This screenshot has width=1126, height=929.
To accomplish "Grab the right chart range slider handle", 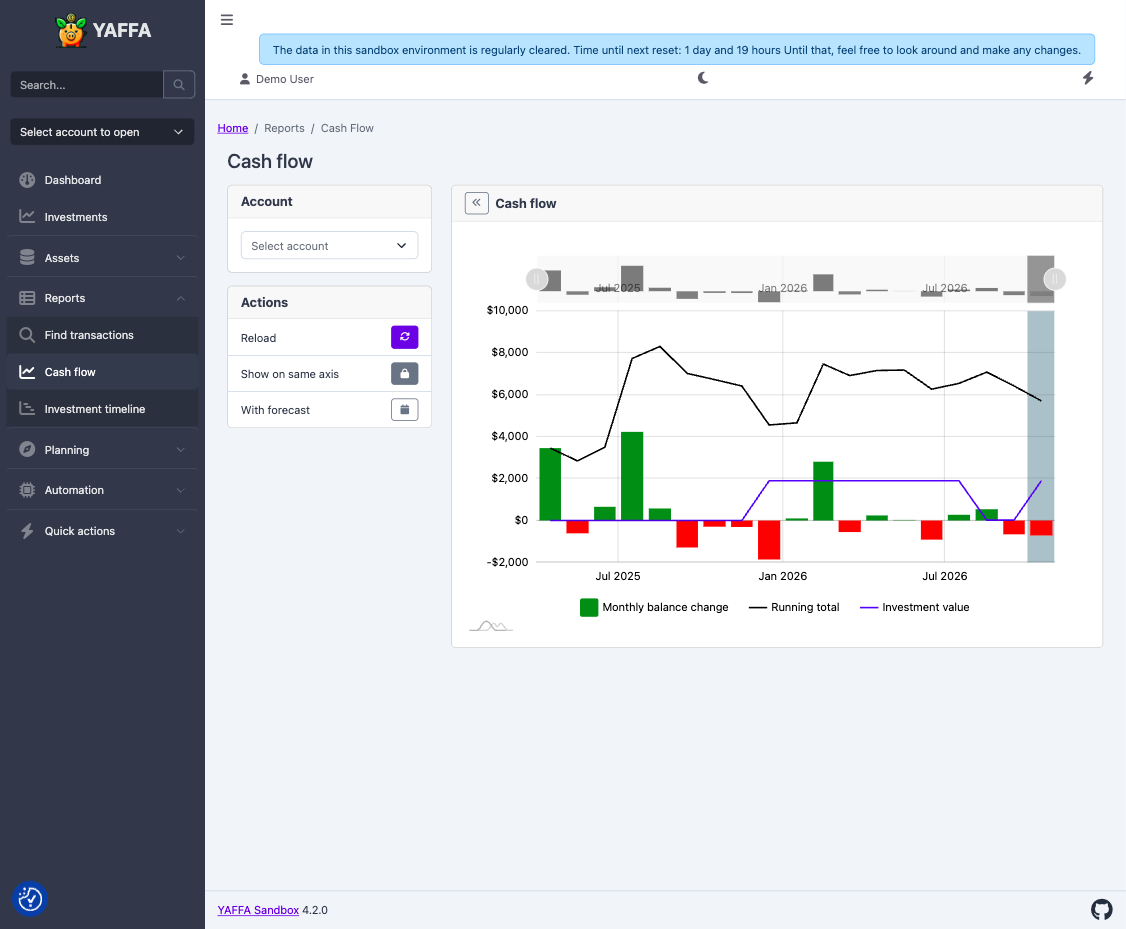I will (x=1054, y=279).
